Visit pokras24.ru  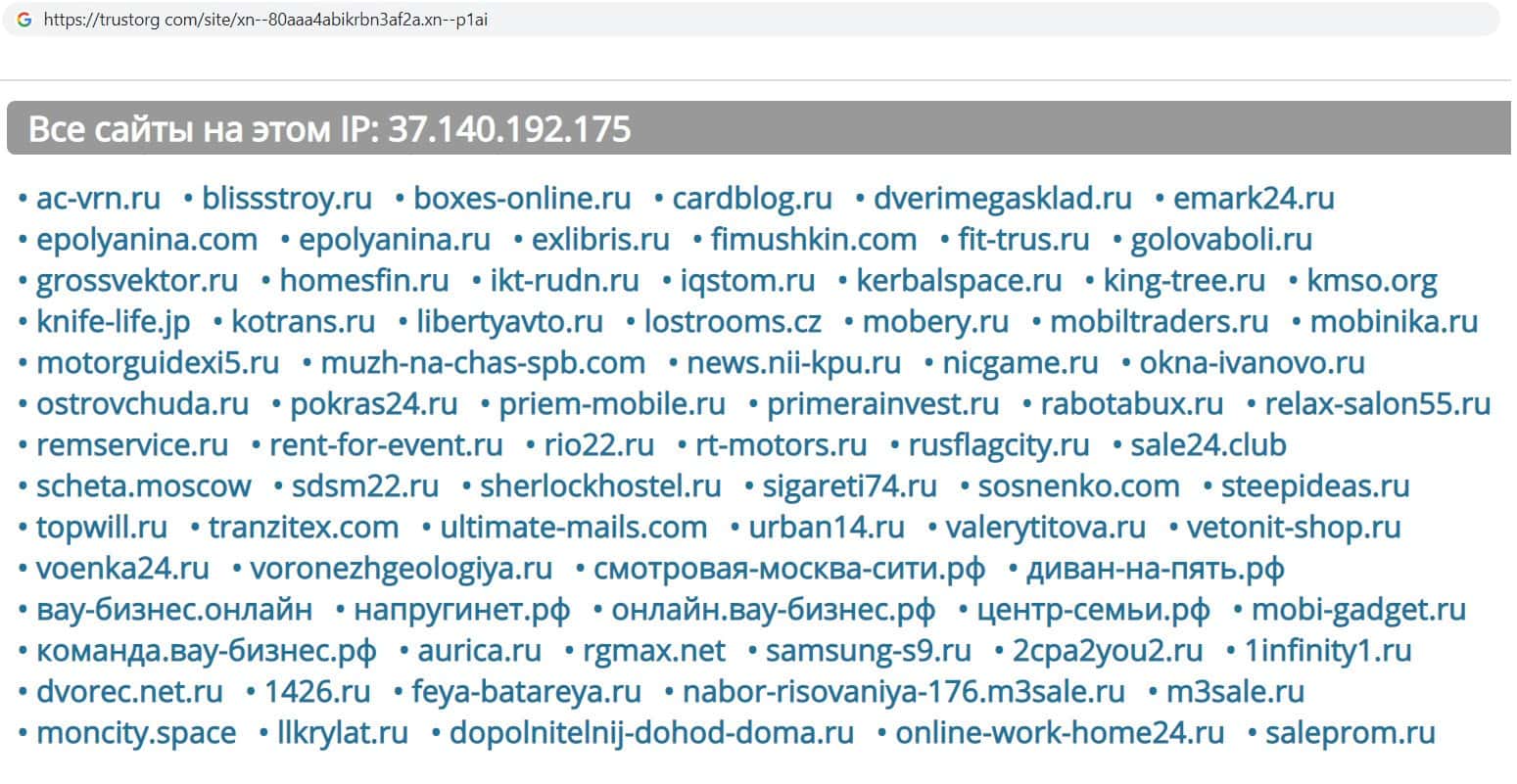coord(374,404)
